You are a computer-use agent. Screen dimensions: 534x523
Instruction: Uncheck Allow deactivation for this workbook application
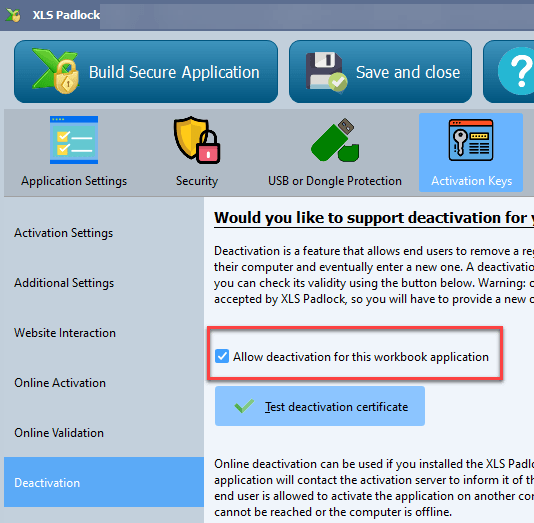click(222, 356)
